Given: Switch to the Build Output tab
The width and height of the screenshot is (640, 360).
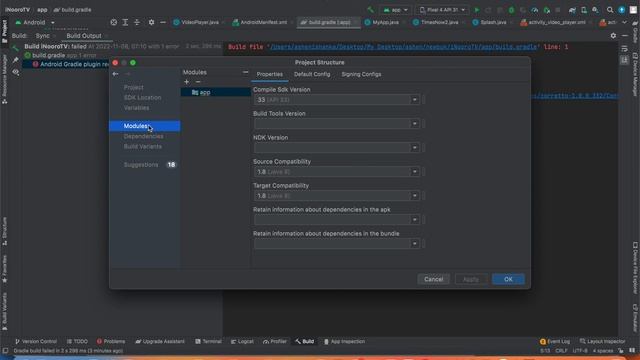Looking at the screenshot, I should tap(84, 36).
